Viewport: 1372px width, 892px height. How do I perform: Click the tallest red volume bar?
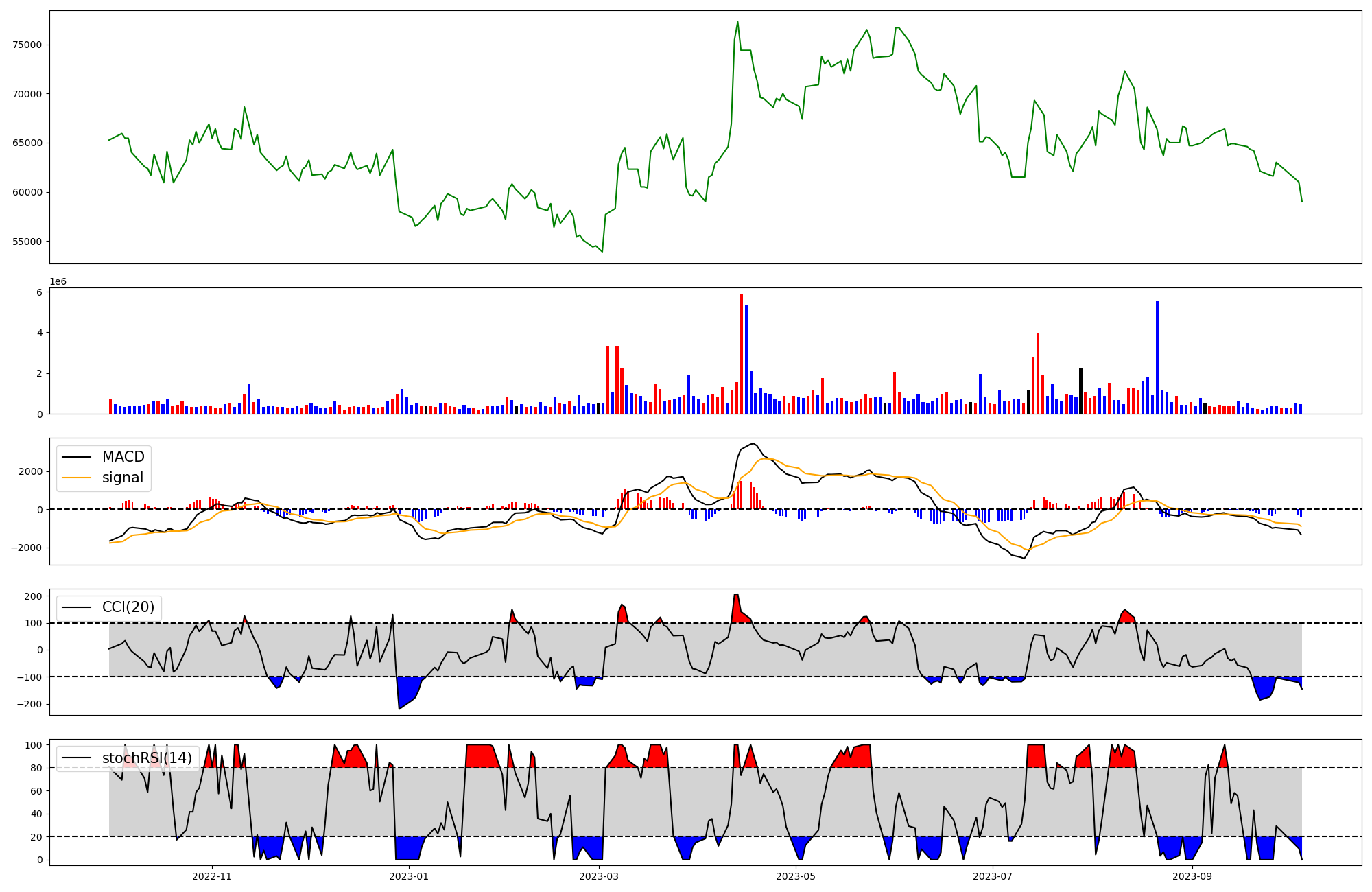point(742,353)
